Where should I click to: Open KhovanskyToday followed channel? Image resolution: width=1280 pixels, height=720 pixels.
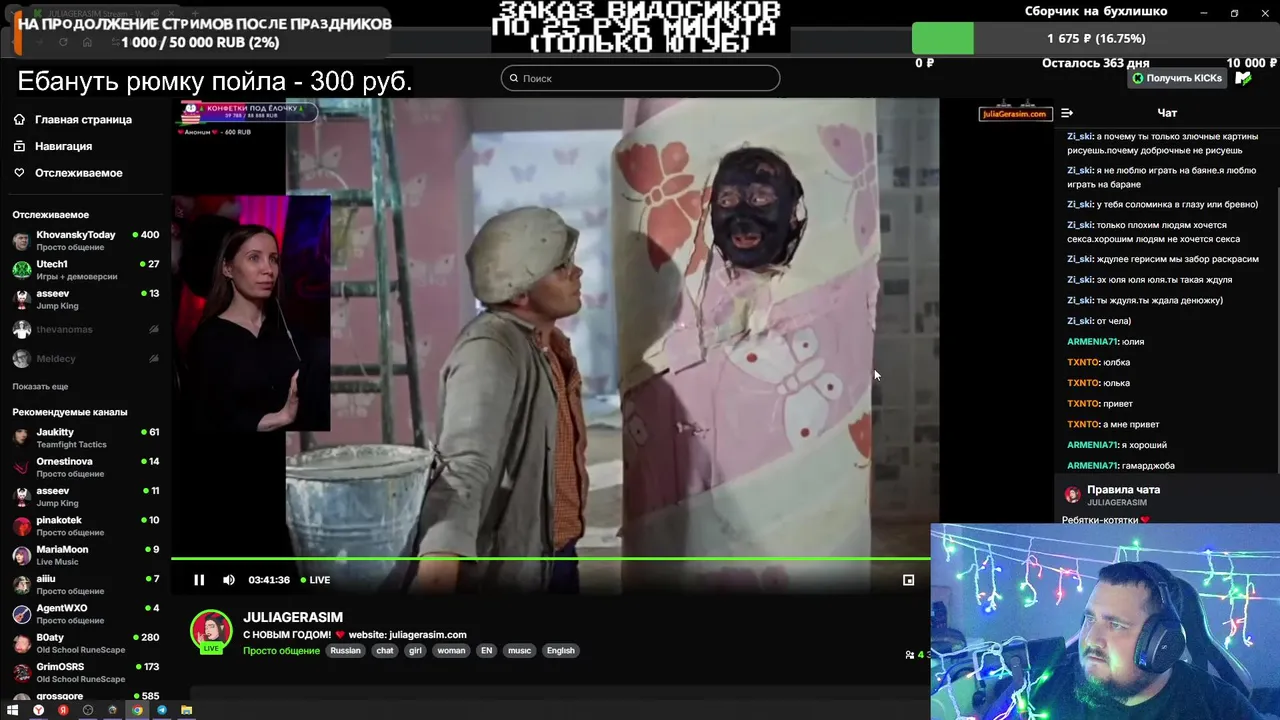[85, 240]
